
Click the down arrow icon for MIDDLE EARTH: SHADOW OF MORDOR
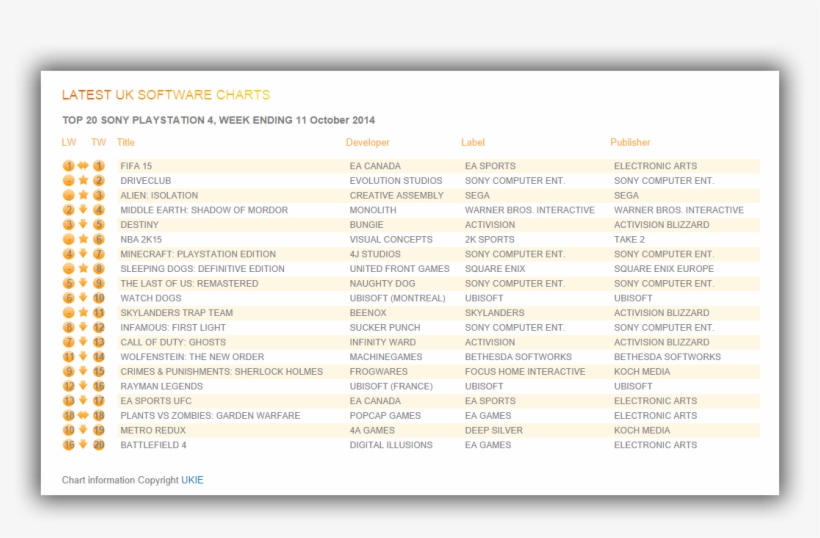click(x=83, y=210)
